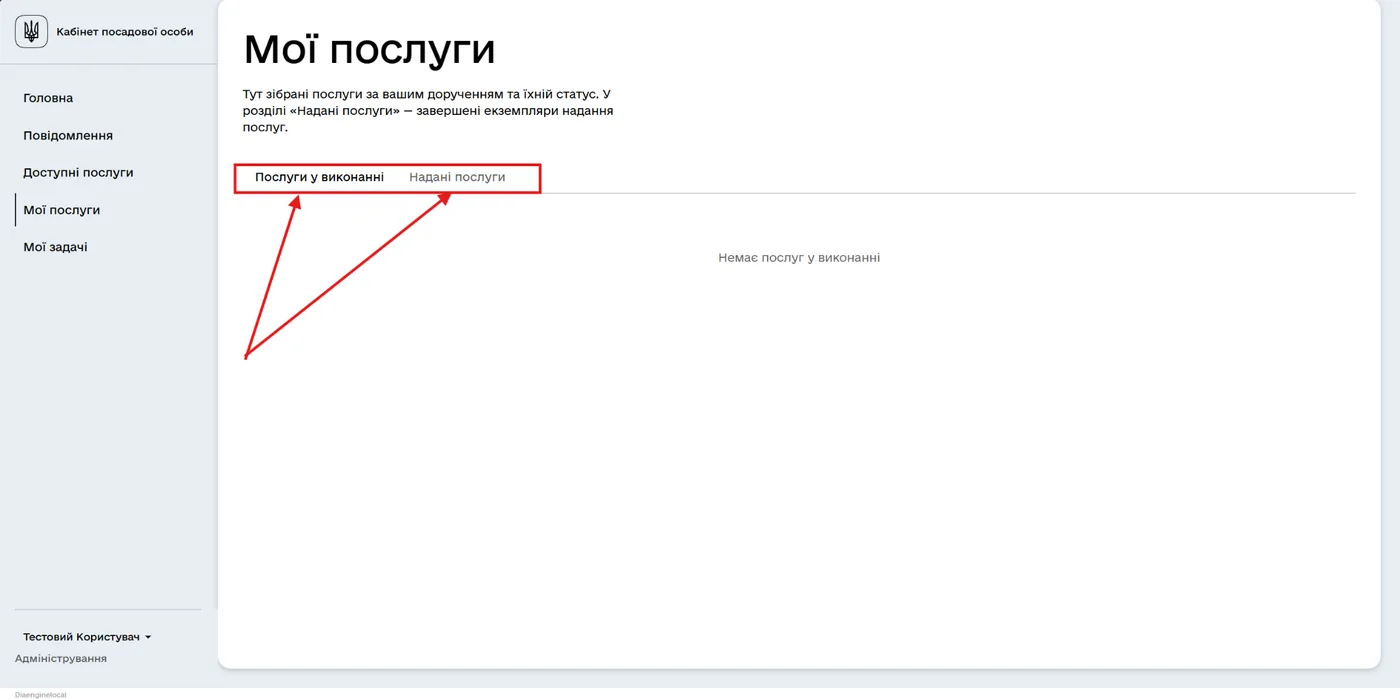Click the description text starting Тут зібрані послуги

tap(428, 111)
